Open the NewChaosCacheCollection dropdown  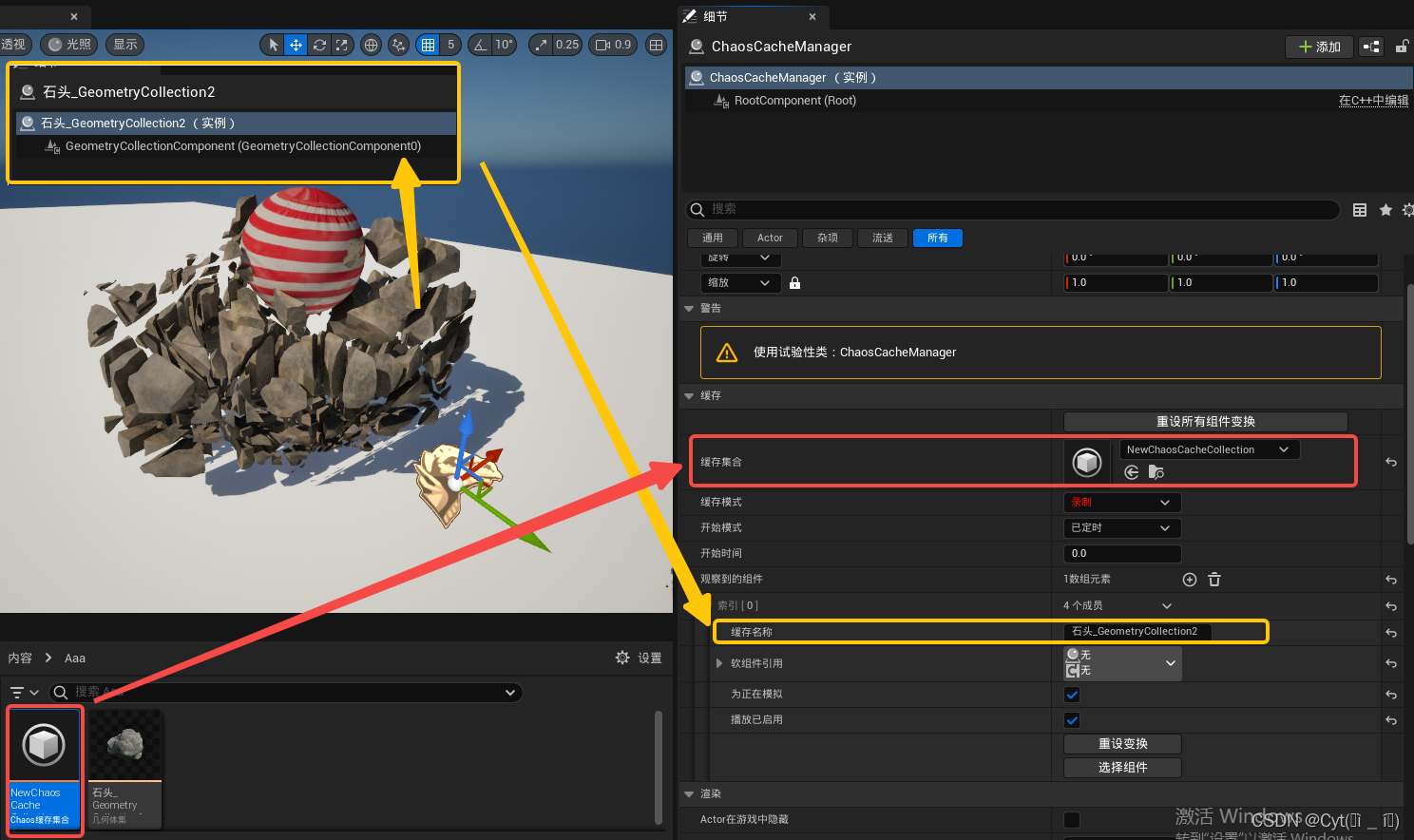tap(1208, 449)
